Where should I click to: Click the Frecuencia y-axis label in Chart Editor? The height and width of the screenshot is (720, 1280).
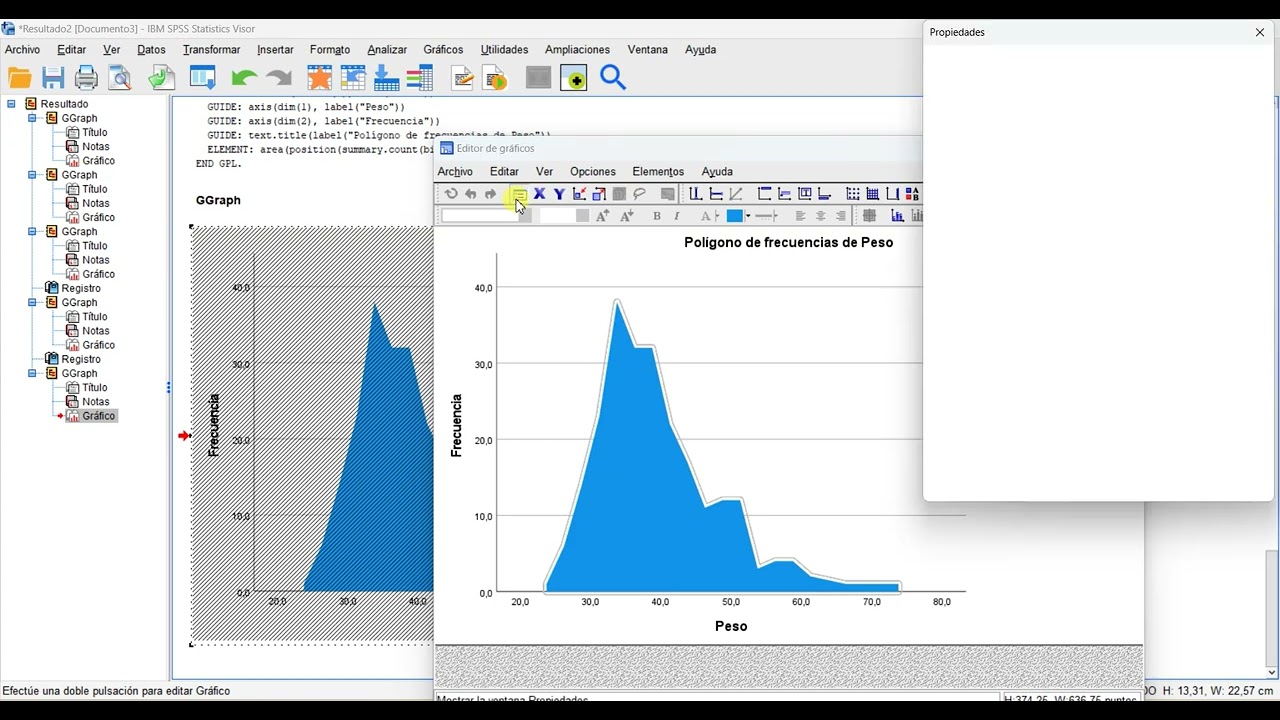(x=456, y=425)
